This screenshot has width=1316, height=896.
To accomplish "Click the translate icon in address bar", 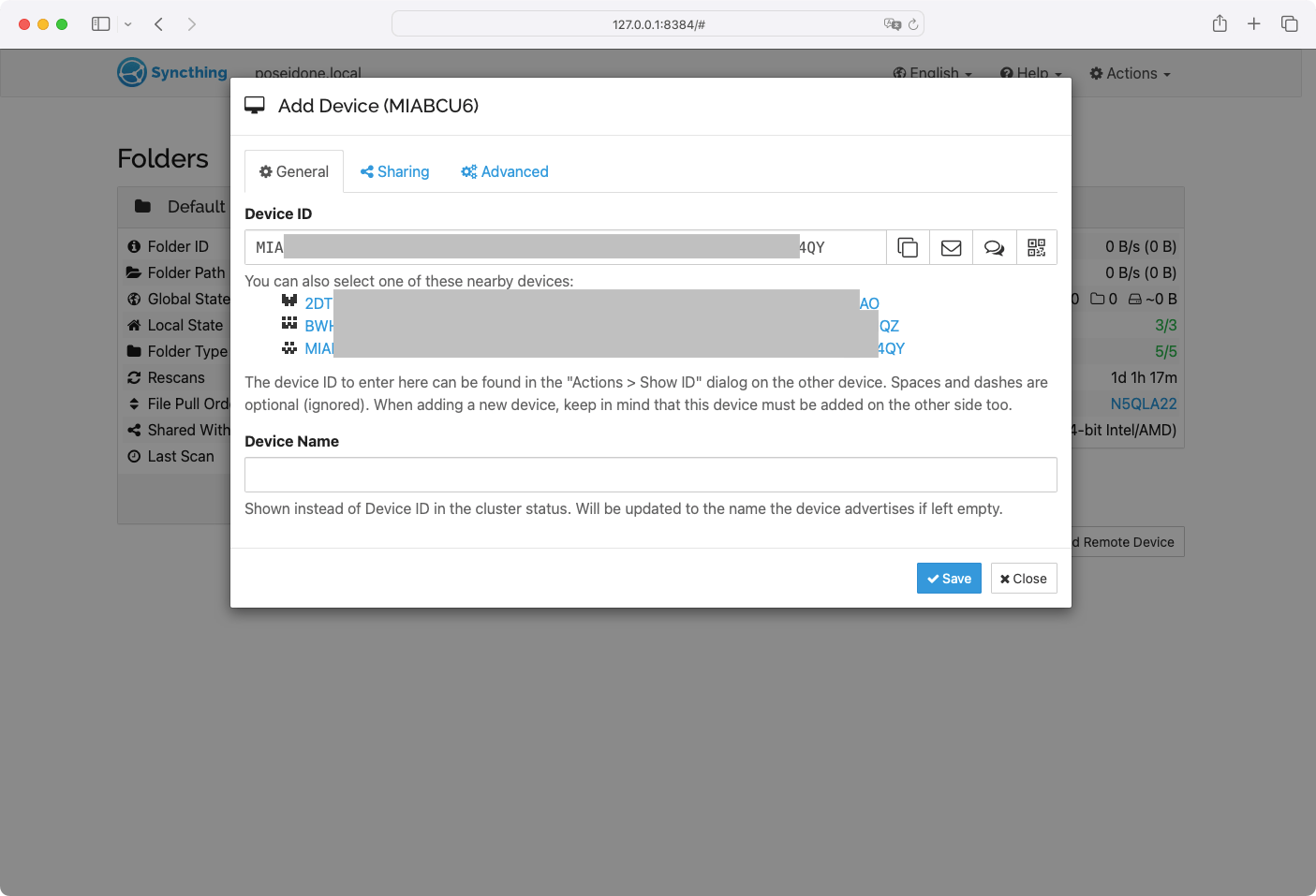I will [892, 24].
